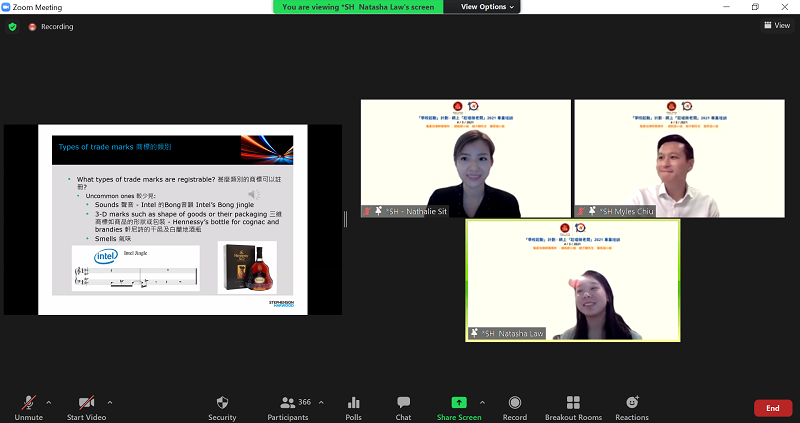The width and height of the screenshot is (800, 423).
Task: Start recording with Record button
Action: coord(514,403)
